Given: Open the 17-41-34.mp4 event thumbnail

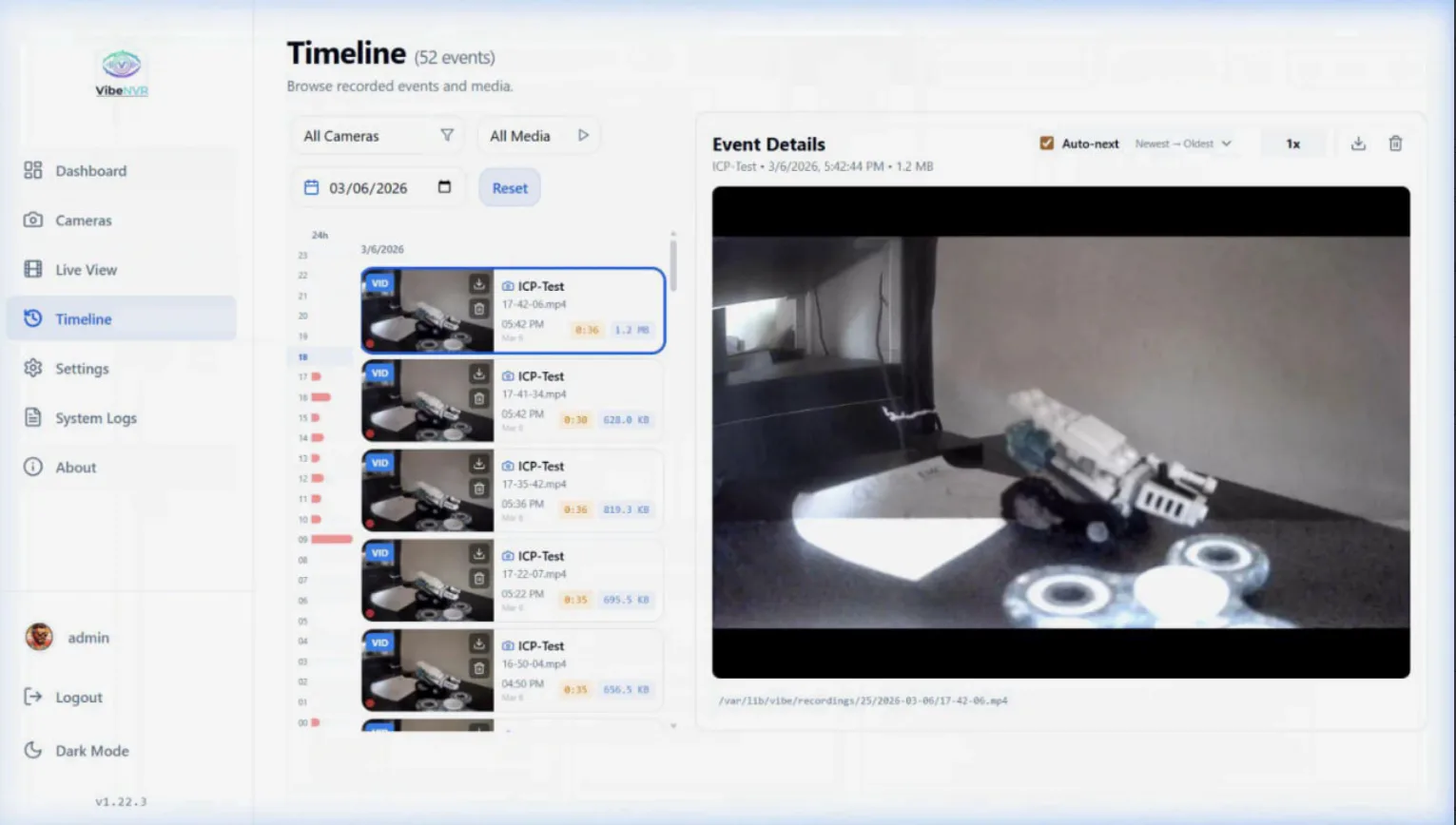Looking at the screenshot, I should pos(428,401).
